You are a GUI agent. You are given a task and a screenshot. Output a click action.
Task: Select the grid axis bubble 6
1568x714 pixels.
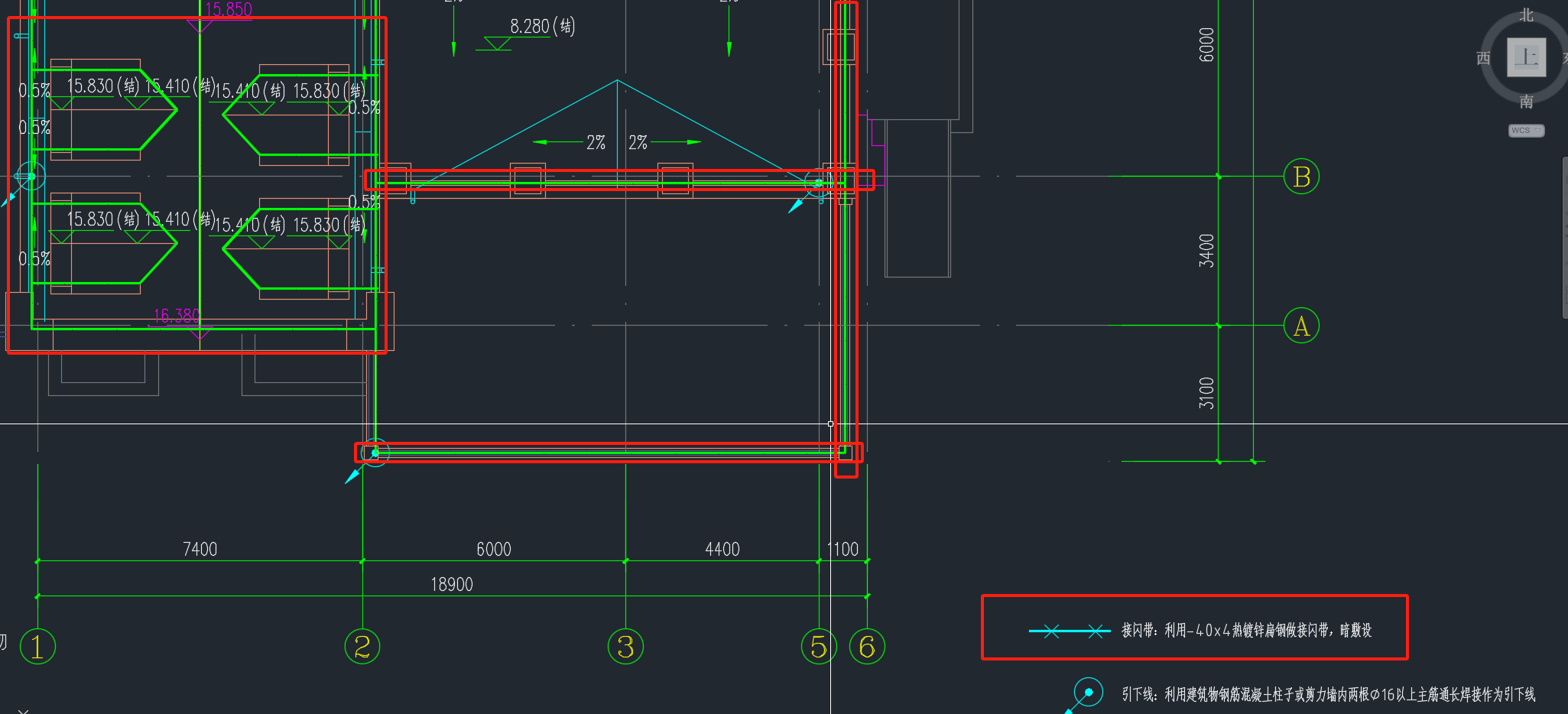click(x=867, y=647)
